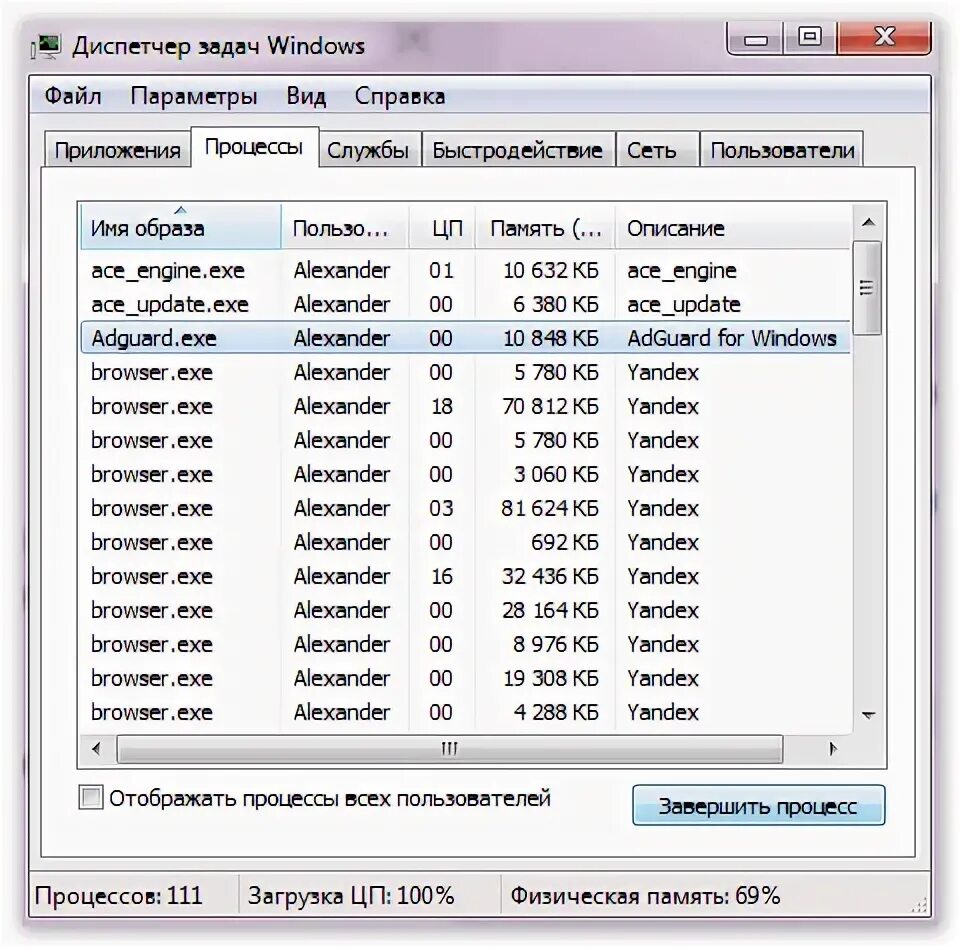Sort by Описание column header
The image size is (960, 948).
coord(733,228)
